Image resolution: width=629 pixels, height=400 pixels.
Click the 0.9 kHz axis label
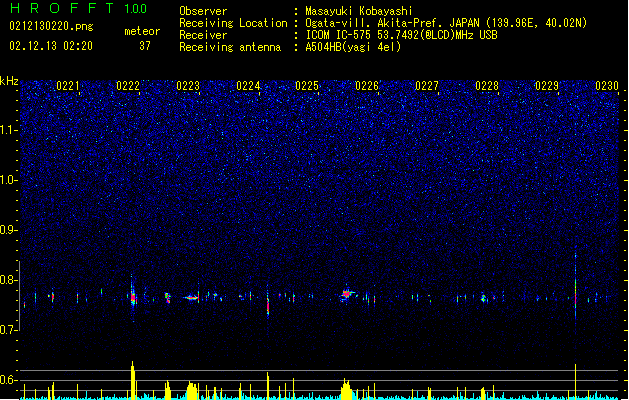point(9,230)
